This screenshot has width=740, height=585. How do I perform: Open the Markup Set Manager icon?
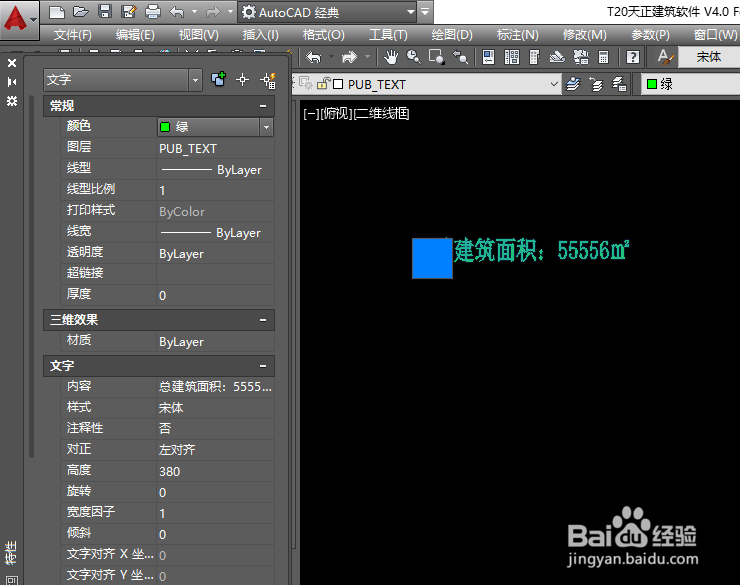tap(581, 58)
